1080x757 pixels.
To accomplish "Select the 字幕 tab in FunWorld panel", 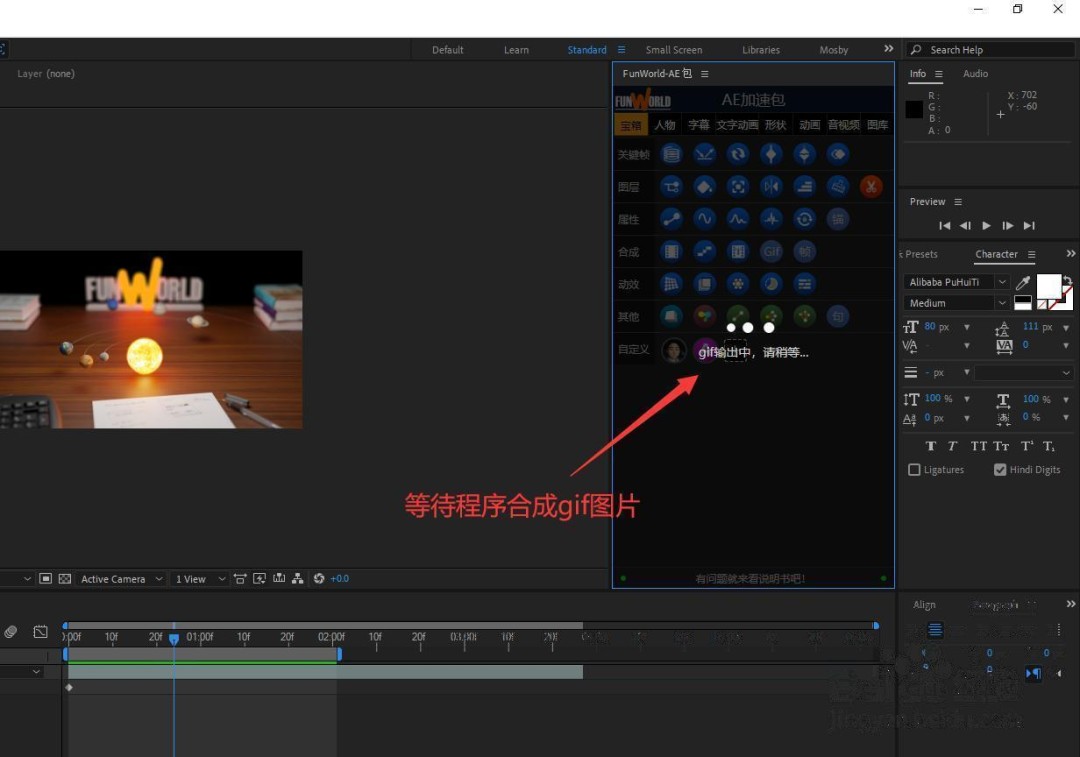I will pyautogui.click(x=698, y=125).
